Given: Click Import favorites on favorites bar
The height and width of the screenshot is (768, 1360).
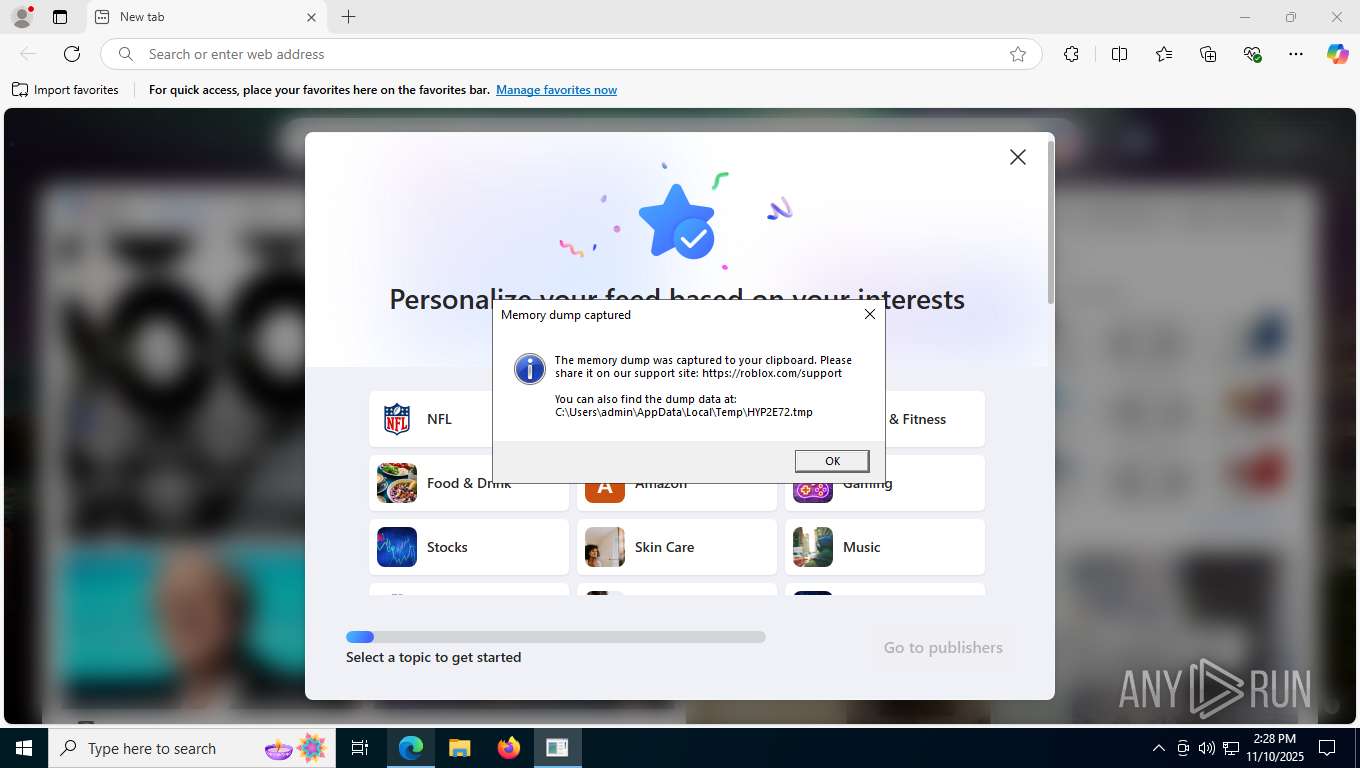Looking at the screenshot, I should (65, 90).
